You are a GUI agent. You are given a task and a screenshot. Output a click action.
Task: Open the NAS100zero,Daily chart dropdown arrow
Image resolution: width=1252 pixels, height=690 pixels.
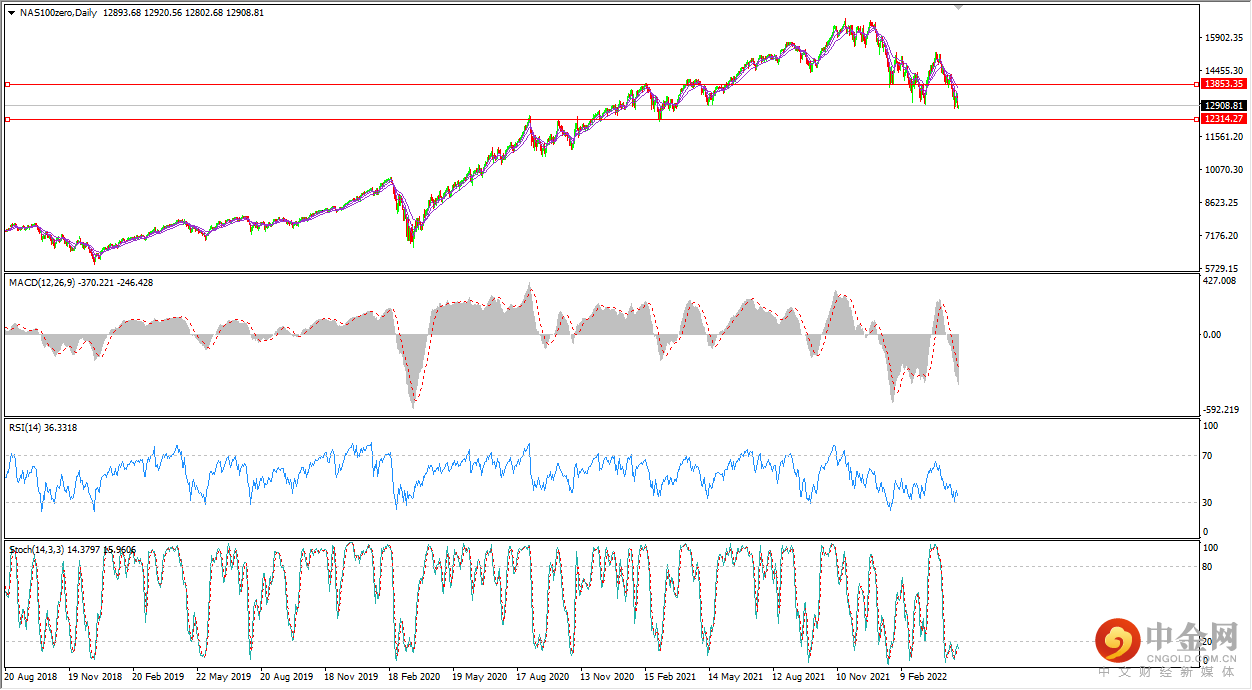[11, 14]
